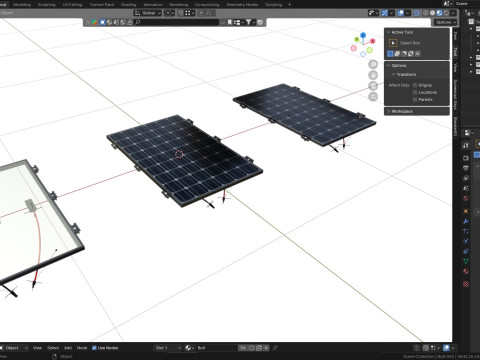Open the funnel filter dropdown
This screenshot has height=360, width=480.
tap(250, 22)
